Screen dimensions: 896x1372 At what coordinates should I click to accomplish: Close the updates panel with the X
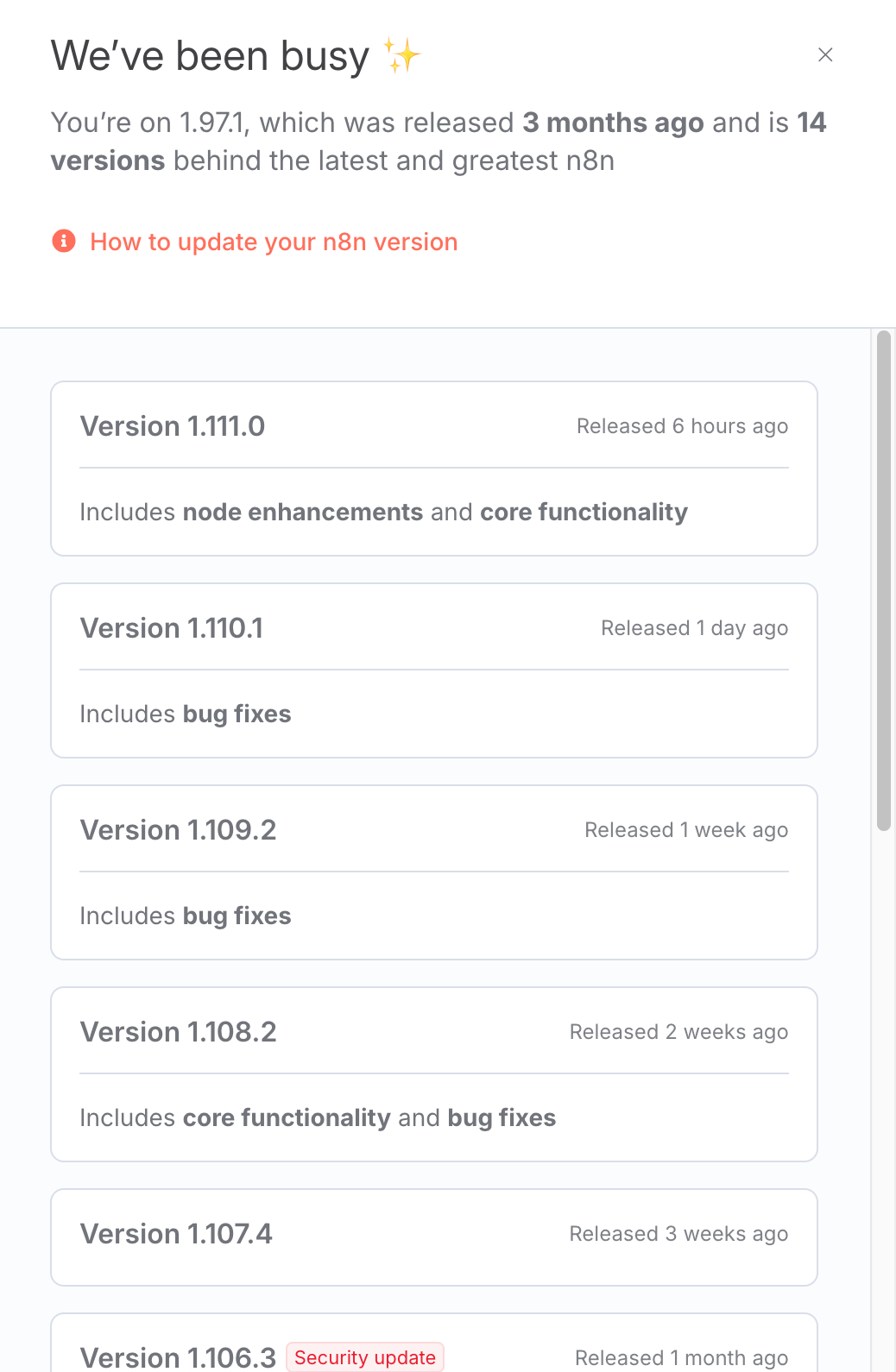(x=825, y=55)
